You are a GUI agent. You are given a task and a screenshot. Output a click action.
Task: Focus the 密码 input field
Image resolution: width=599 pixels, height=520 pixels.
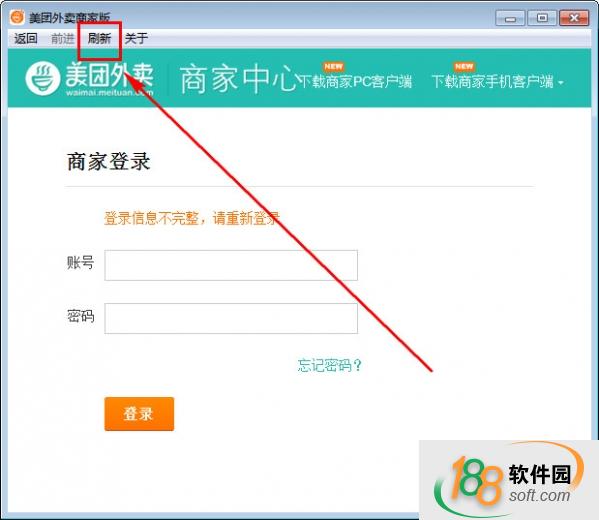click(231, 318)
